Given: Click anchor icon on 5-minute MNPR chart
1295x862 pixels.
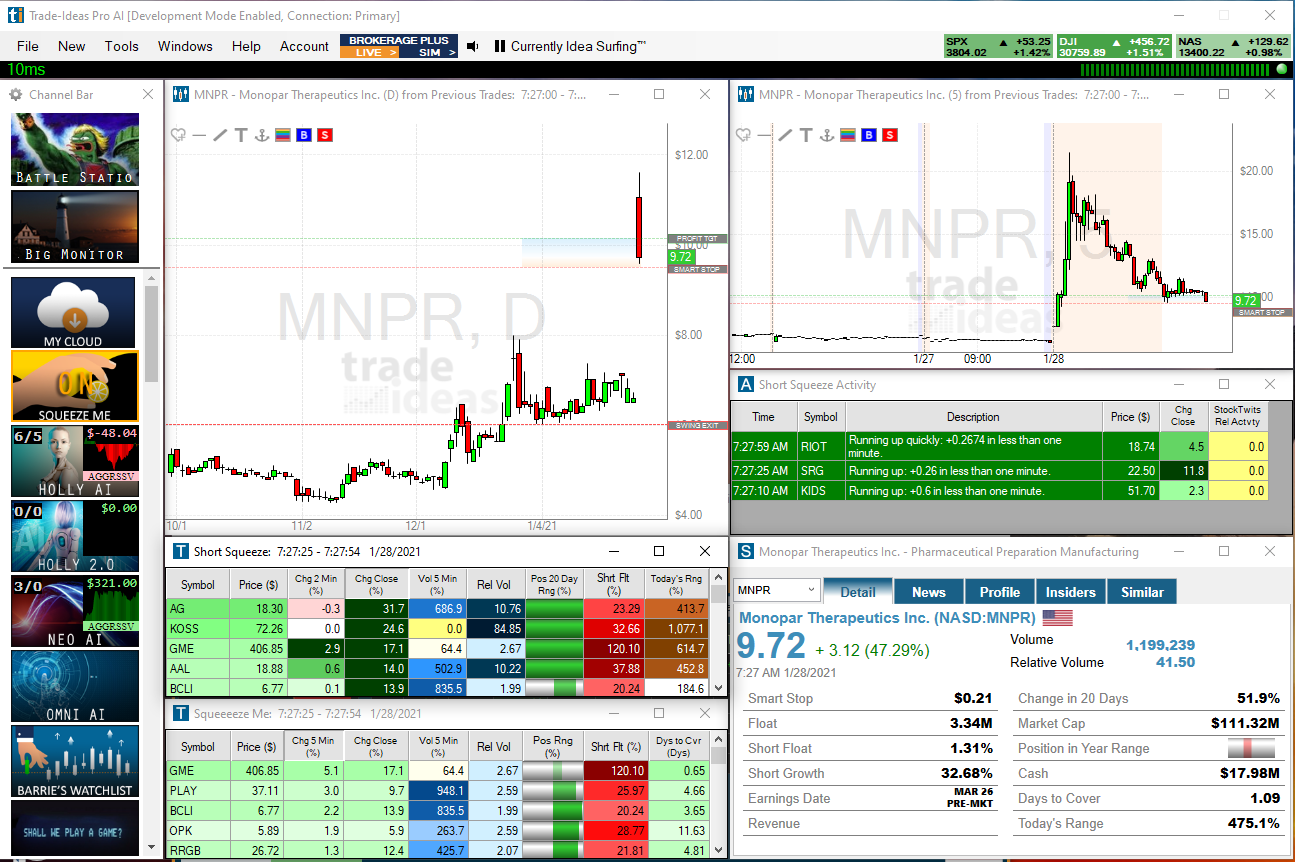Looking at the screenshot, I should [x=827, y=135].
